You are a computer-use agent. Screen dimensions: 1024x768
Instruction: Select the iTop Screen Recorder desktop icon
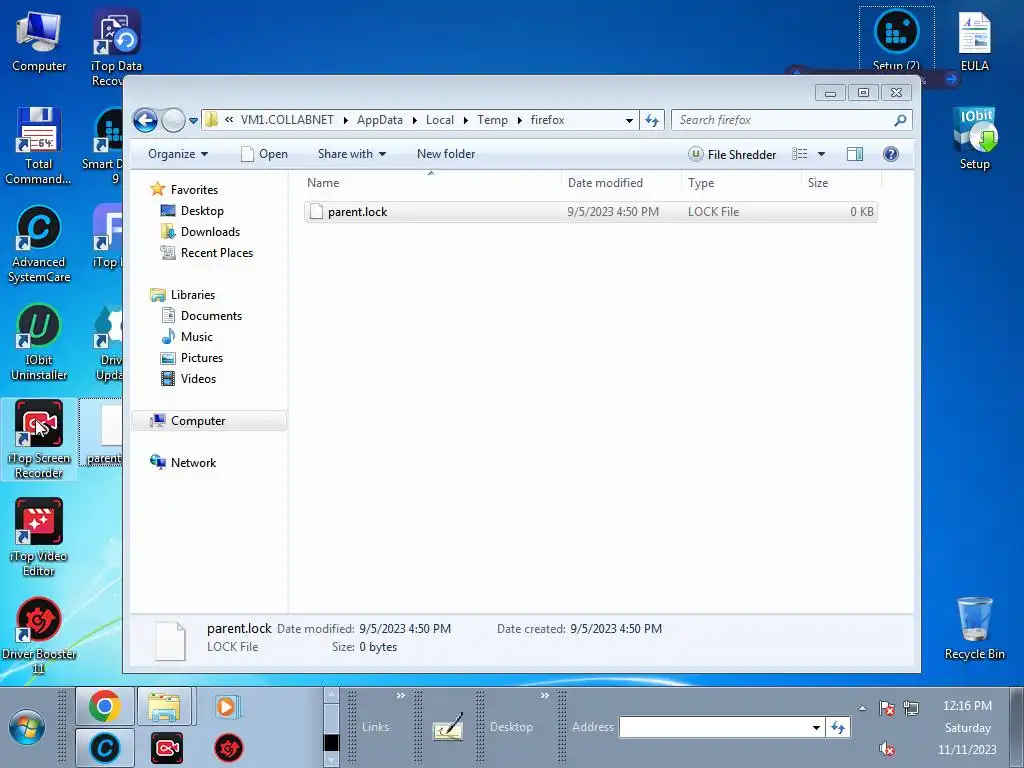coord(39,440)
